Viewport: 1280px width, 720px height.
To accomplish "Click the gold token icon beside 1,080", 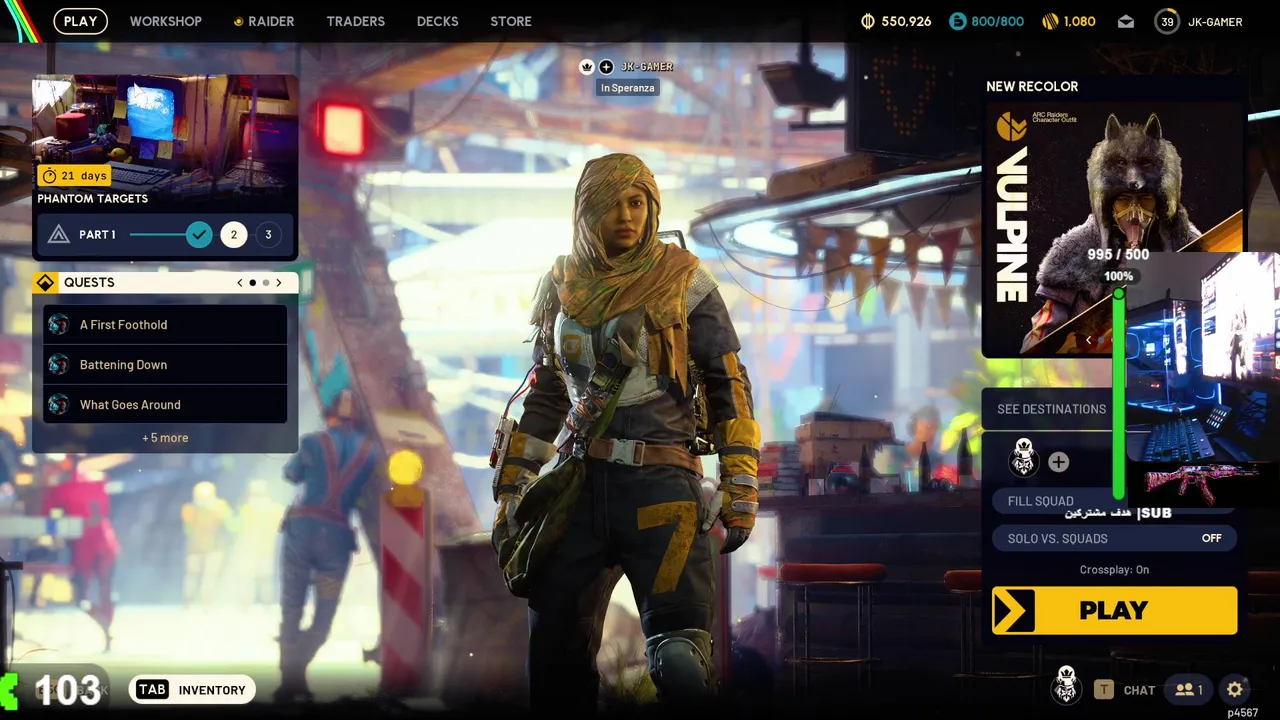I will [1050, 21].
